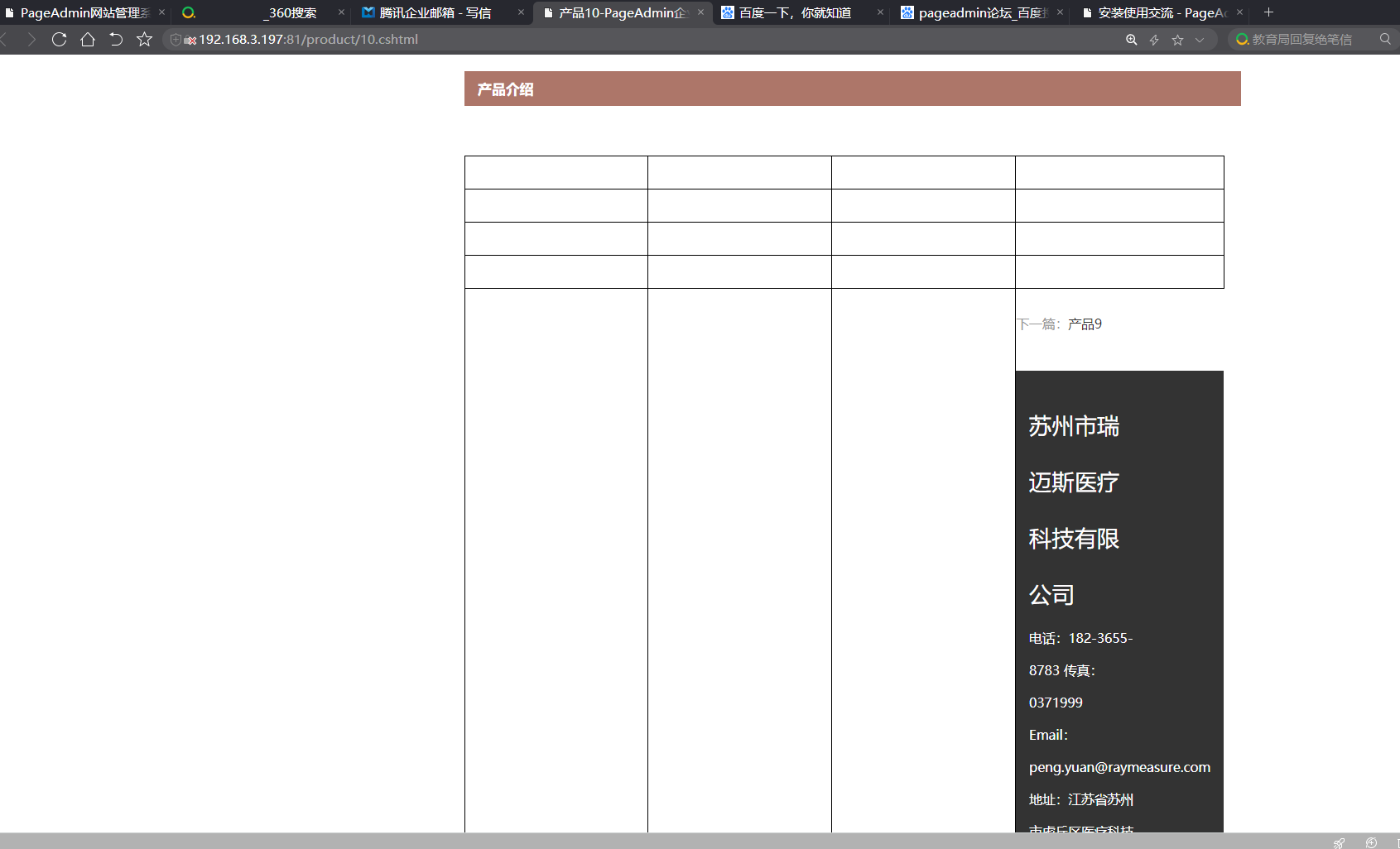Select the 产品10-PageAdmin tab
Image resolution: width=1400 pixels, height=849 pixels.
623,12
